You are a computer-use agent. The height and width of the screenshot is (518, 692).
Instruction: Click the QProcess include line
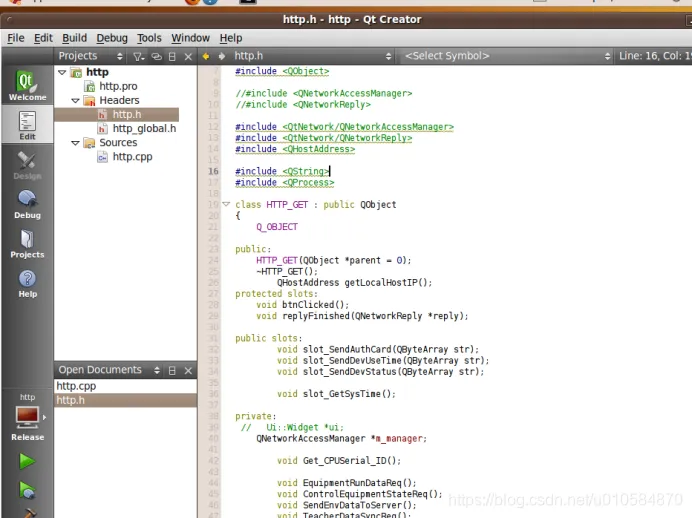[285, 183]
